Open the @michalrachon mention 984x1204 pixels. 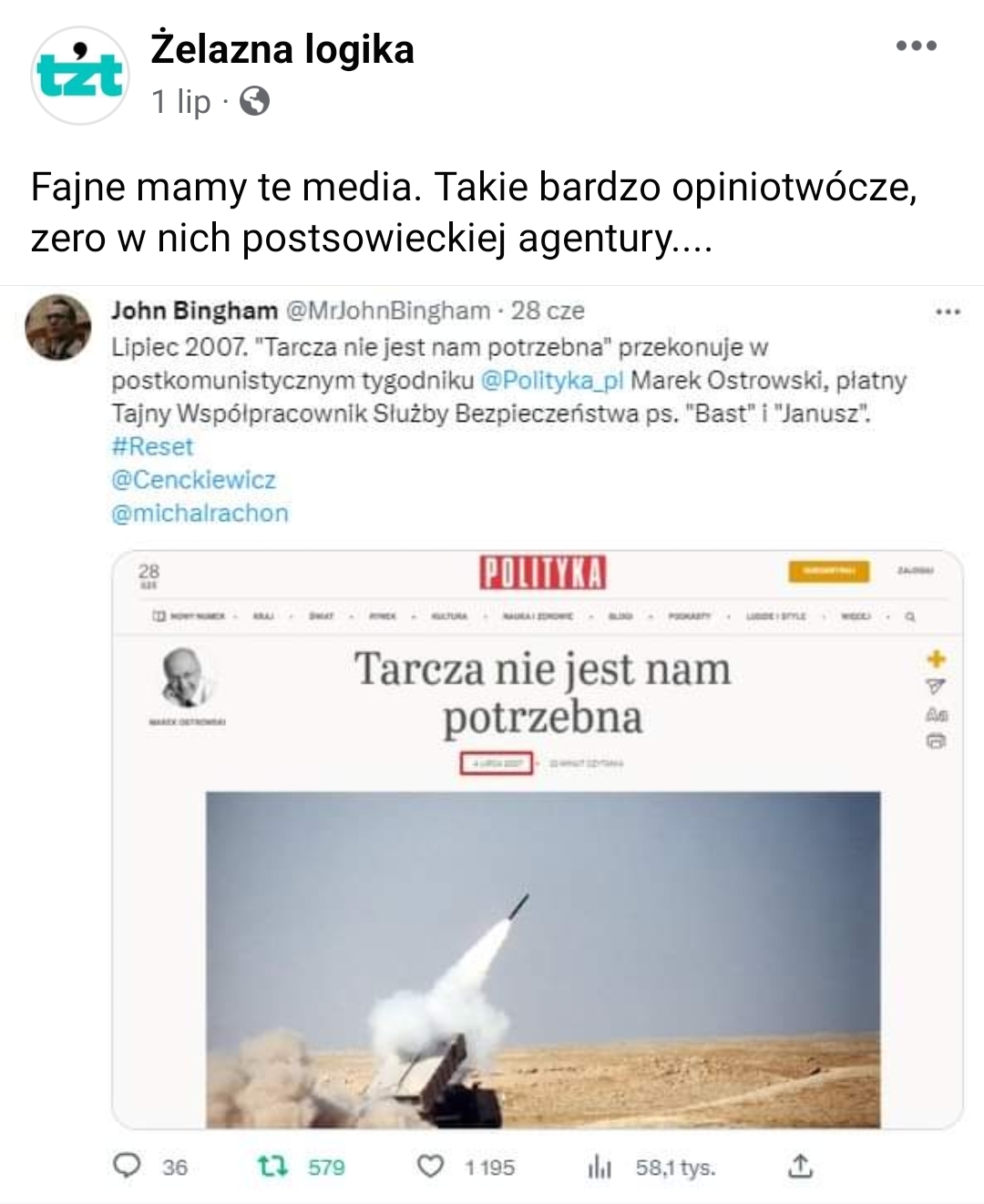click(x=200, y=514)
